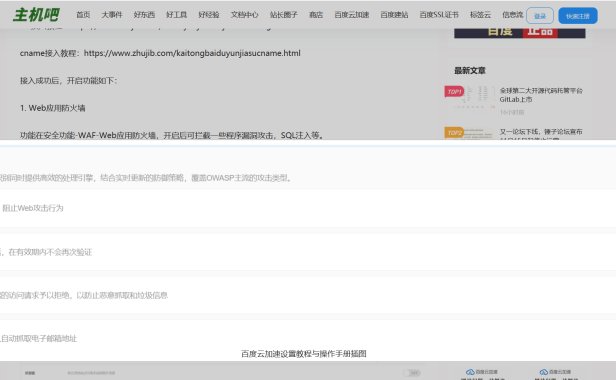The image size is (616, 380).
Task: Go to 站长圈子 page
Action: pyautogui.click(x=284, y=15)
